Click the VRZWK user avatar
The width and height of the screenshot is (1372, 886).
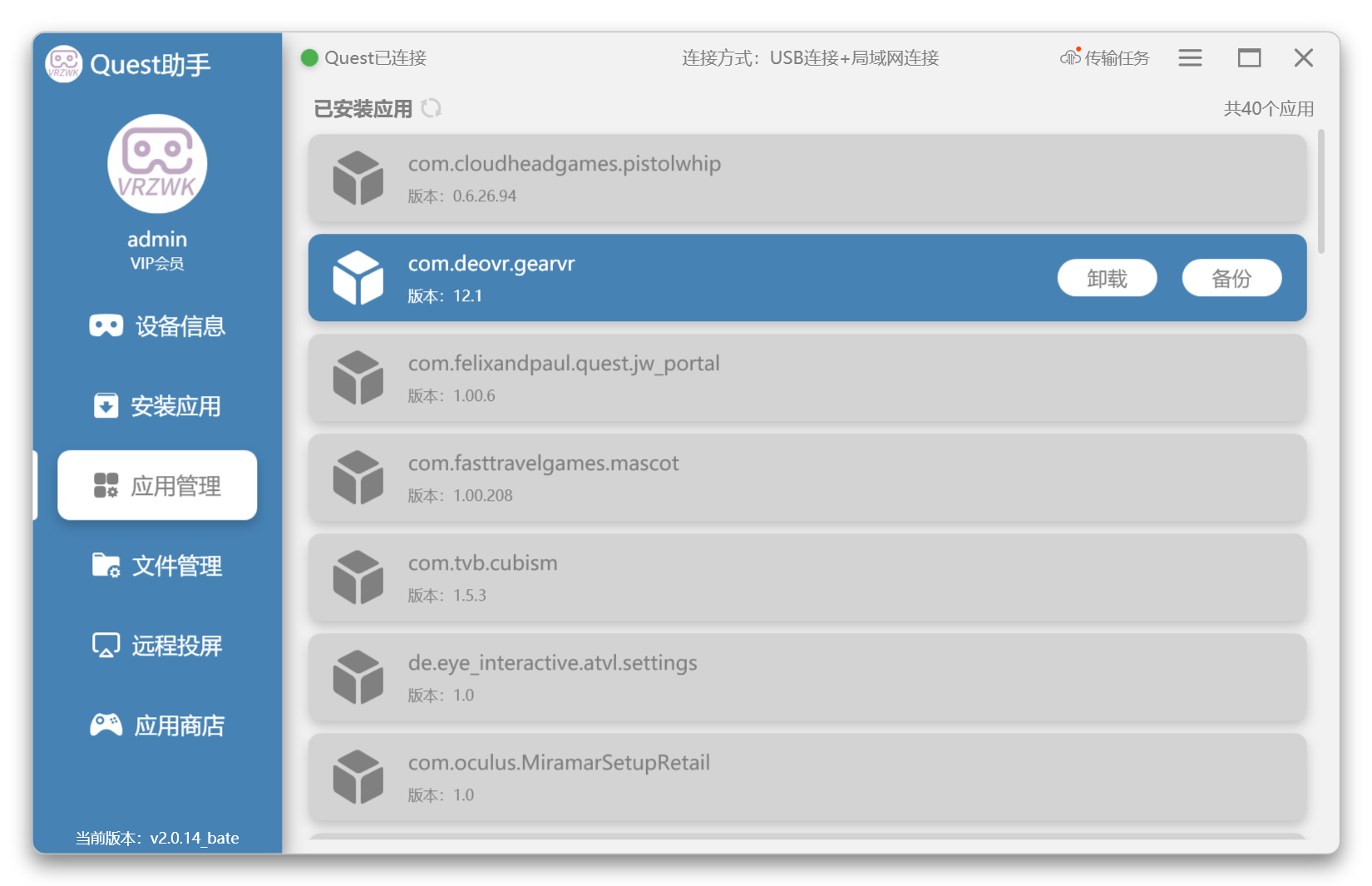(157, 164)
